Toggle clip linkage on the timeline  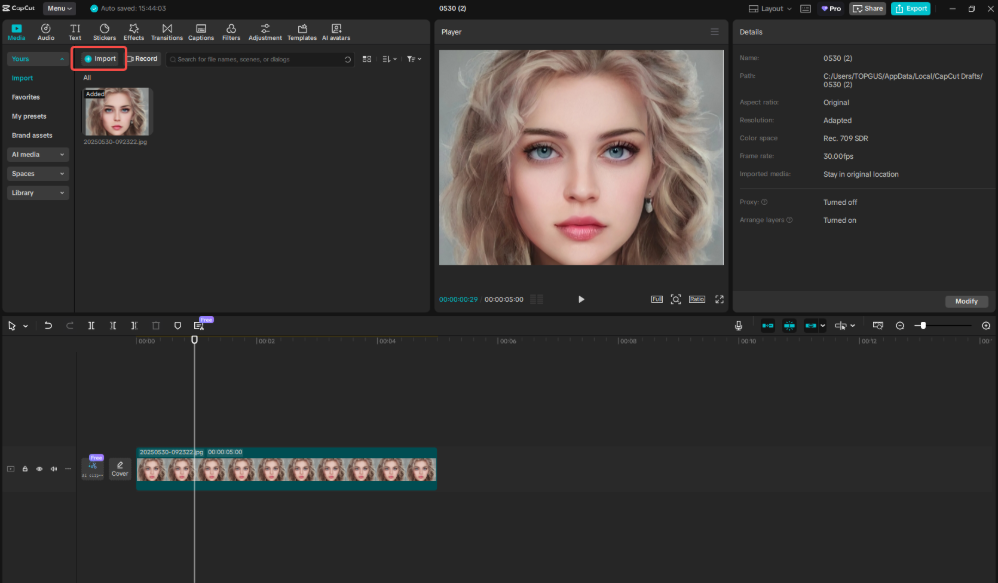pyautogui.click(x=810, y=326)
